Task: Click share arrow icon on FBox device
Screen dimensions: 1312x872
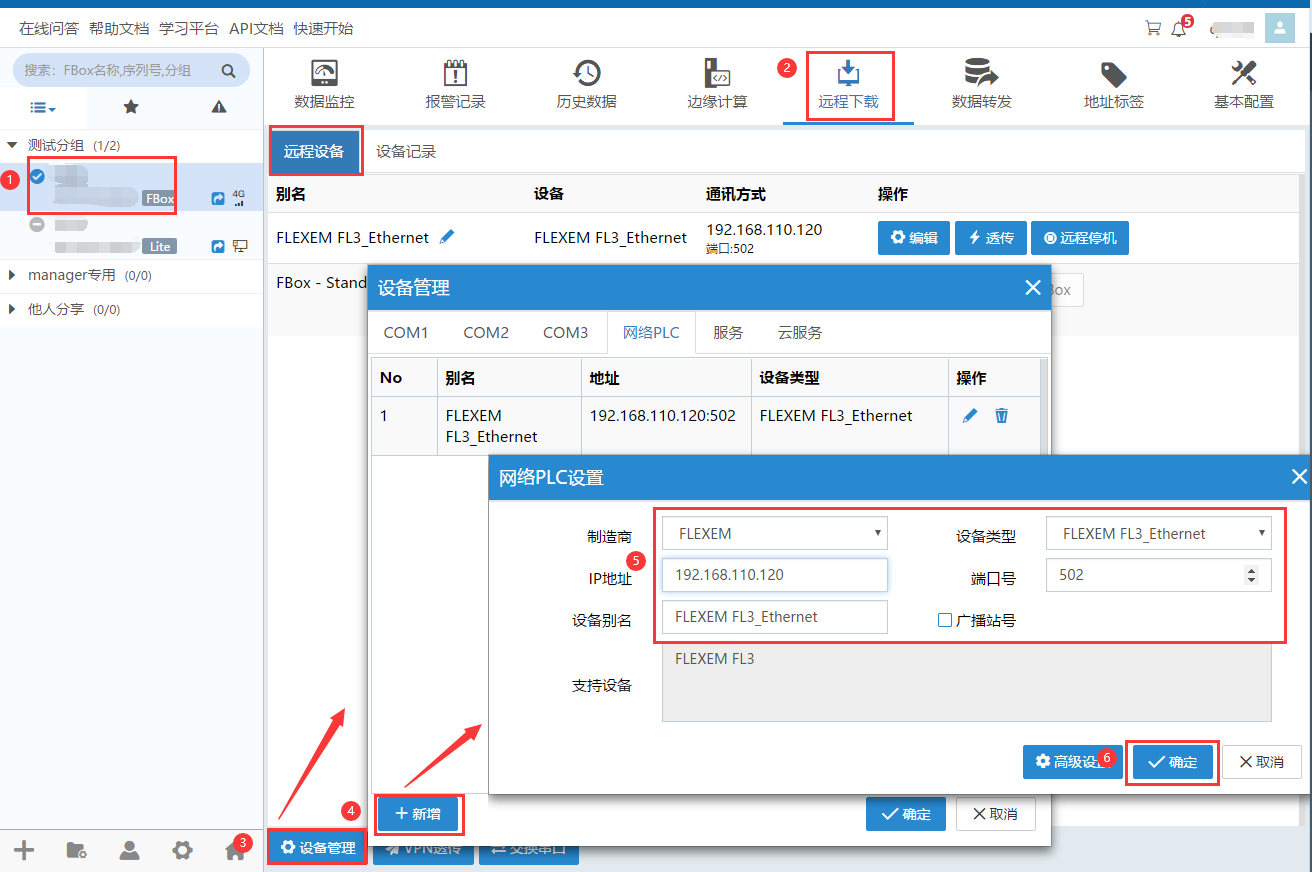Action: [x=218, y=199]
